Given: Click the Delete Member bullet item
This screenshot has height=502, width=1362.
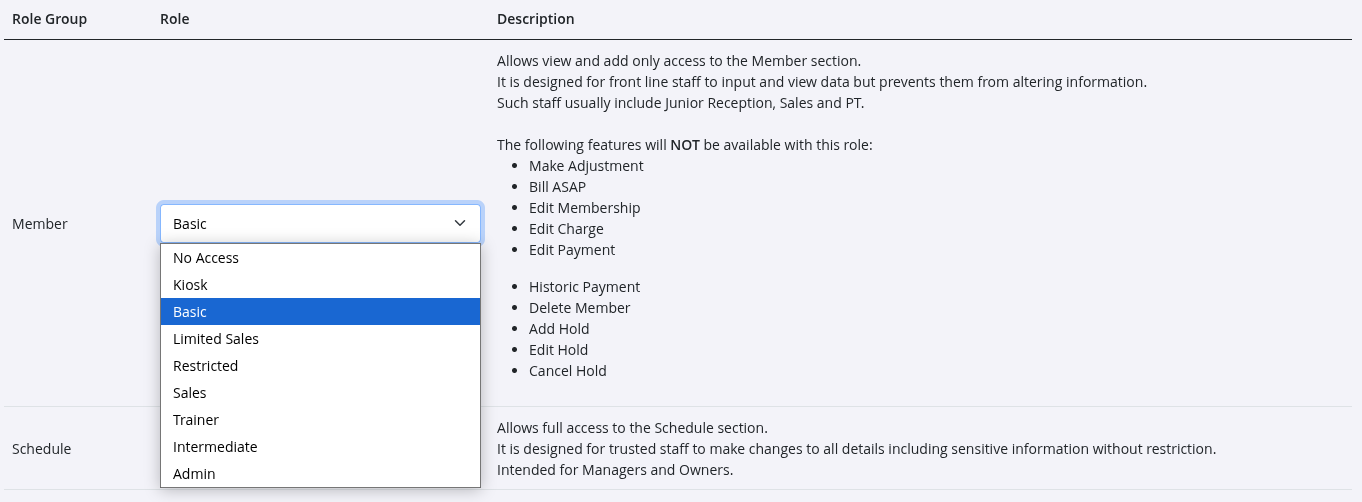Looking at the screenshot, I should click(580, 308).
